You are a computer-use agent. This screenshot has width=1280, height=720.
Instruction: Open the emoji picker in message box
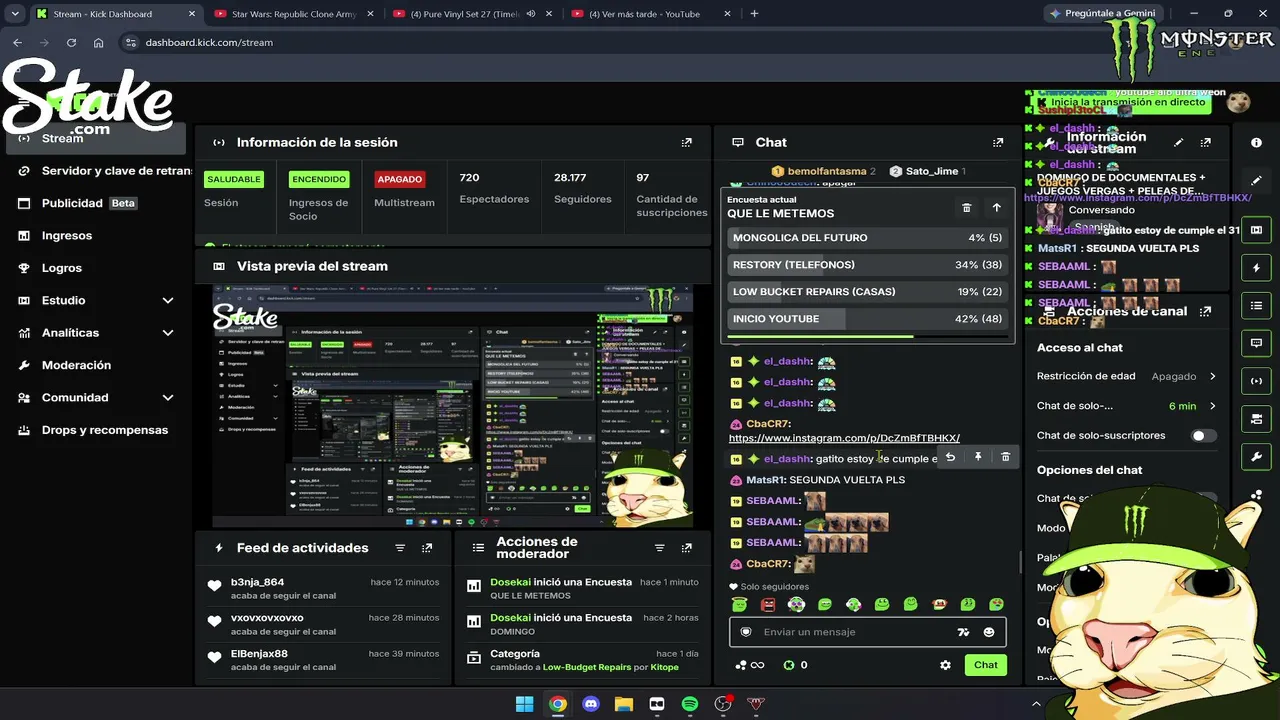[989, 632]
